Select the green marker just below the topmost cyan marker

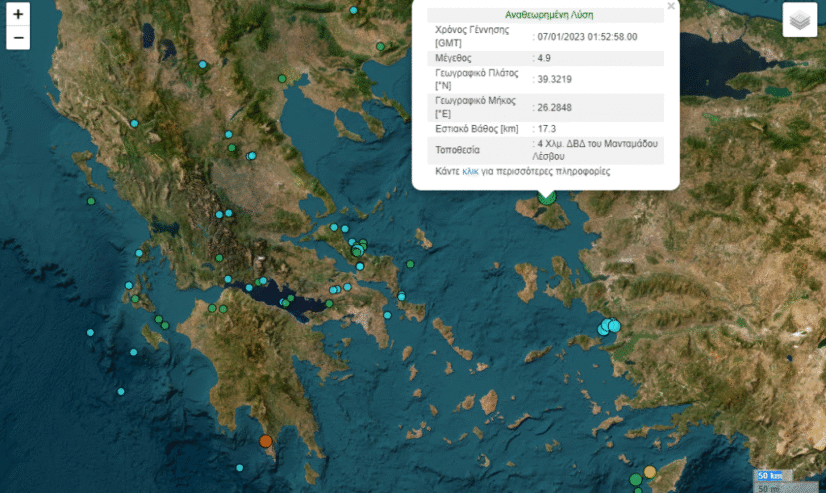379,46
